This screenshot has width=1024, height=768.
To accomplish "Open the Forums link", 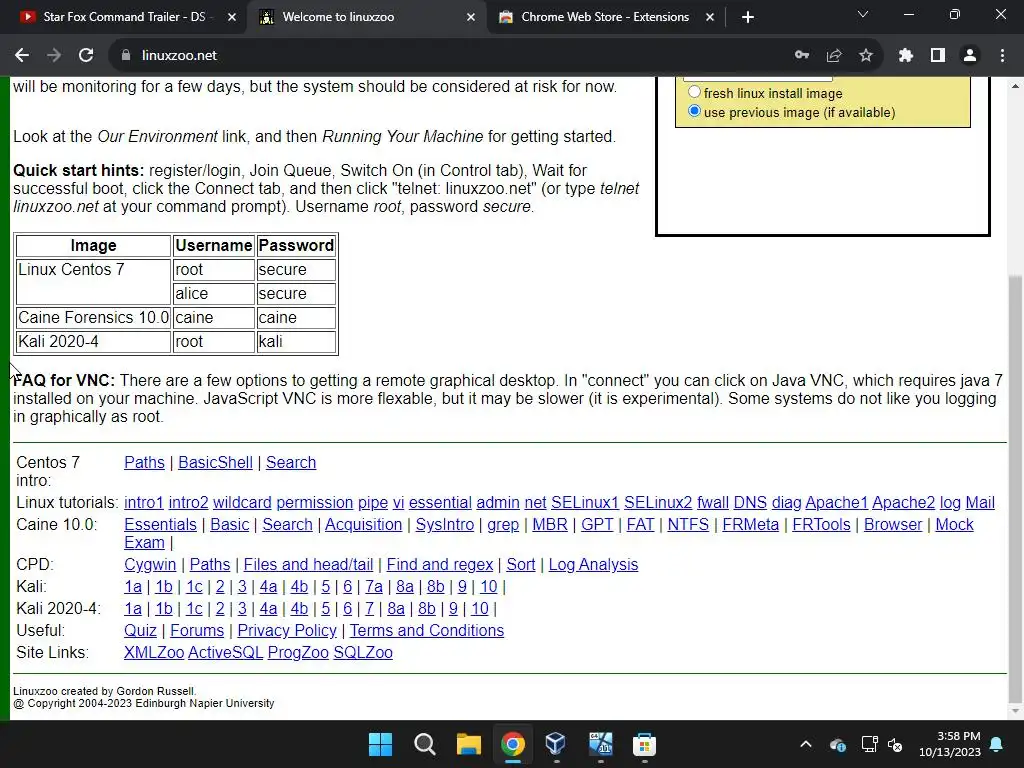I will (x=197, y=630).
